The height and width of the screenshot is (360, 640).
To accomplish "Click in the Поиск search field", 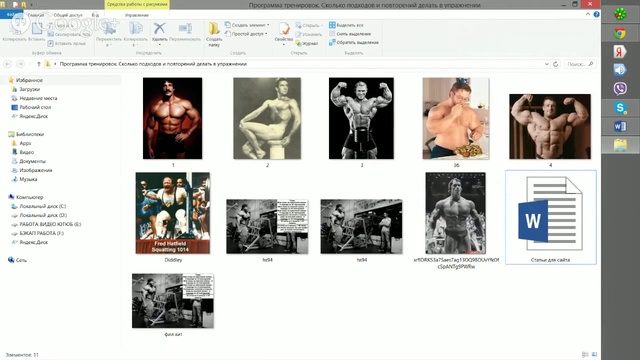I will coord(580,64).
